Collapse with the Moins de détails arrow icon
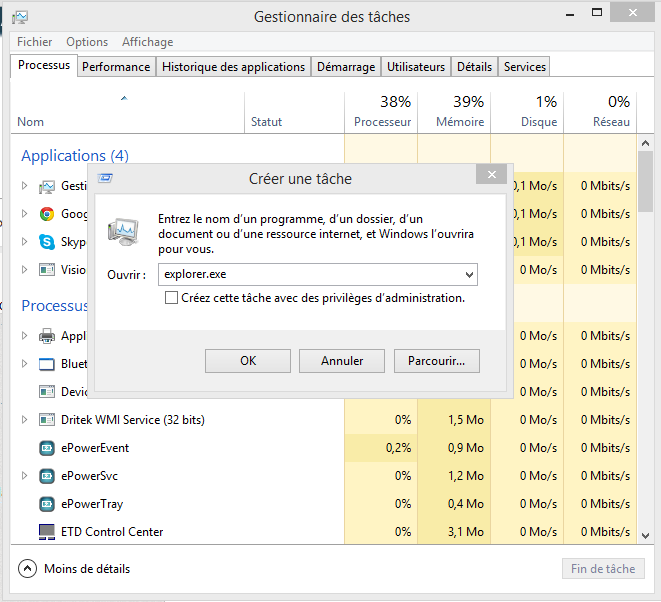This screenshot has height=602, width=661. (27, 569)
